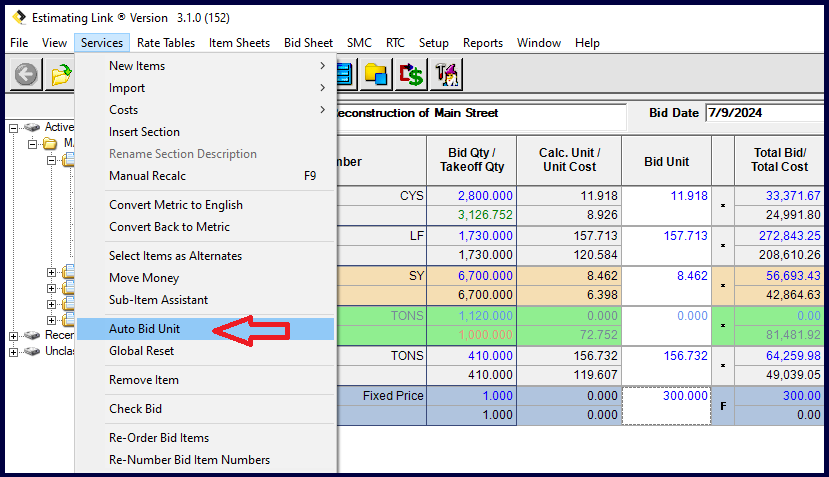Click the Bid Unit column header
This screenshot has width=829, height=477.
tap(666, 162)
